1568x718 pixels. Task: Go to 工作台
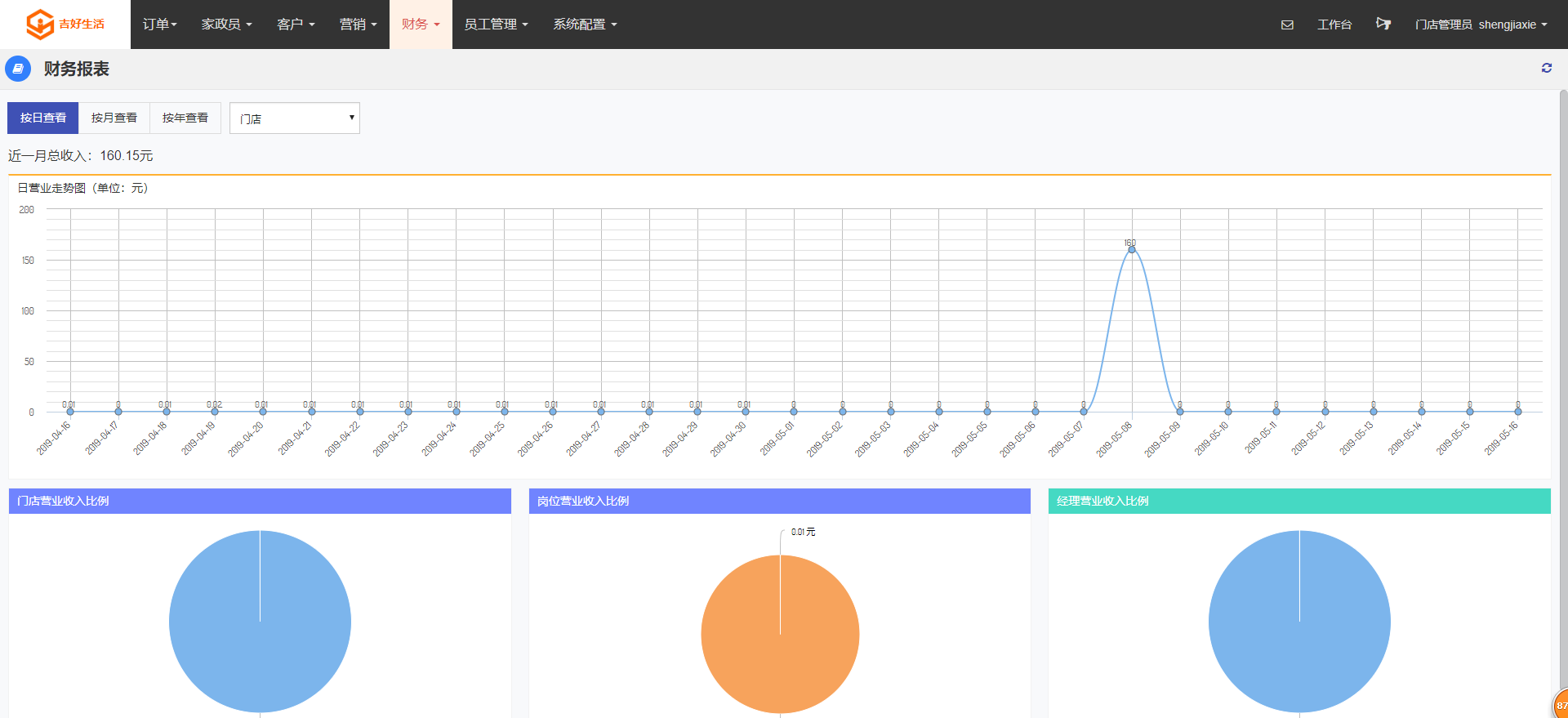coord(1334,25)
